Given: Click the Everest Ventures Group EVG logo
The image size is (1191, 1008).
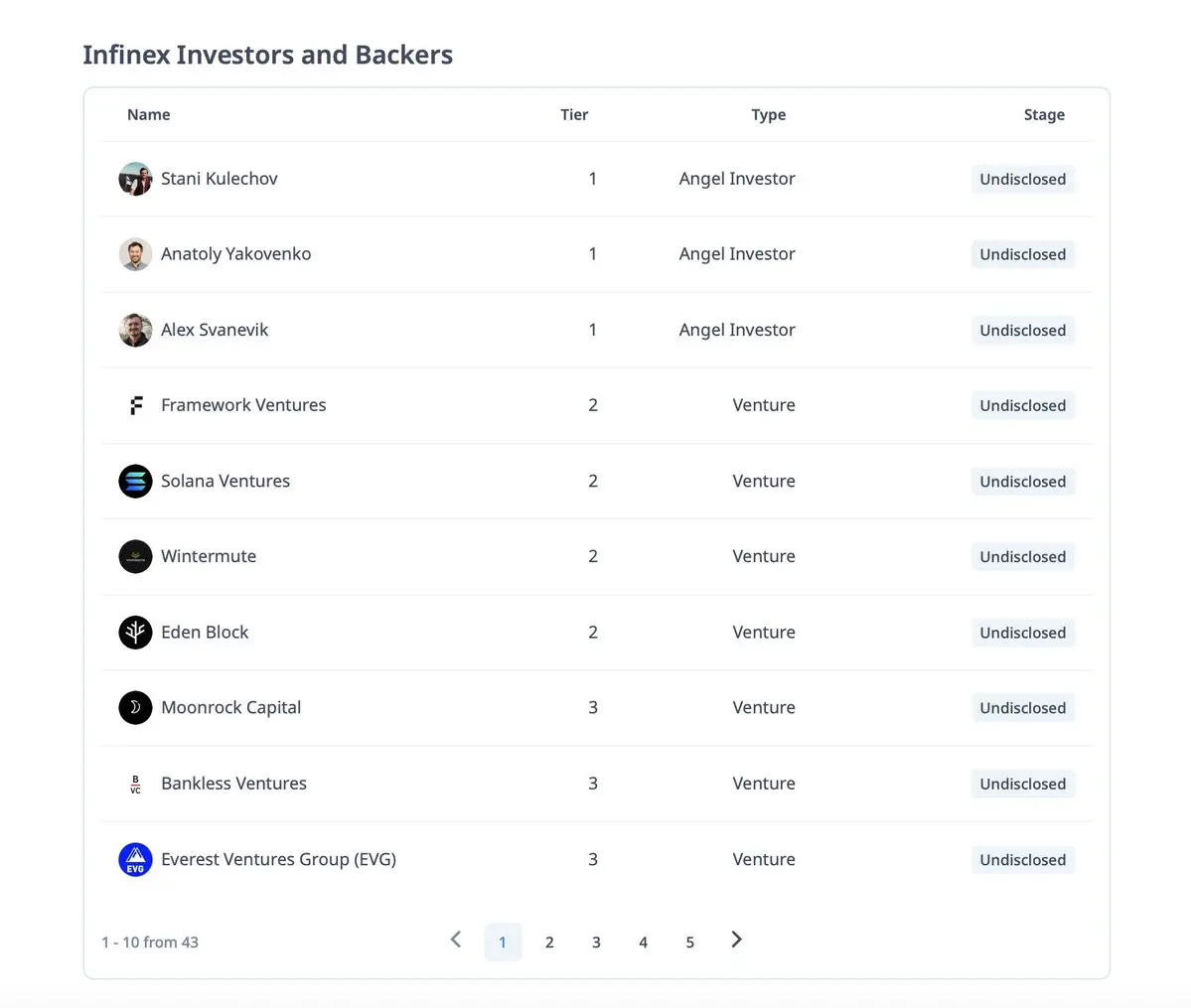Looking at the screenshot, I should pos(135,859).
